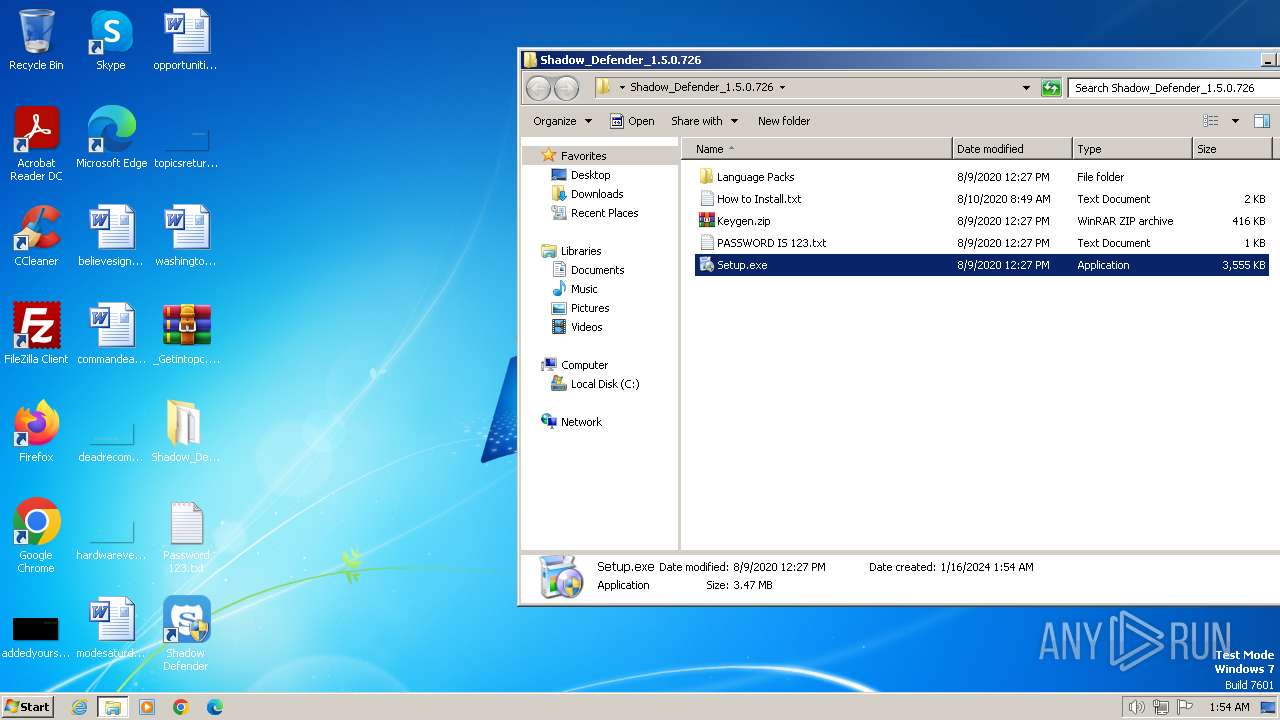Viewport: 1280px width, 720px height.
Task: Select the washingto... Word document icon
Action: (186, 236)
